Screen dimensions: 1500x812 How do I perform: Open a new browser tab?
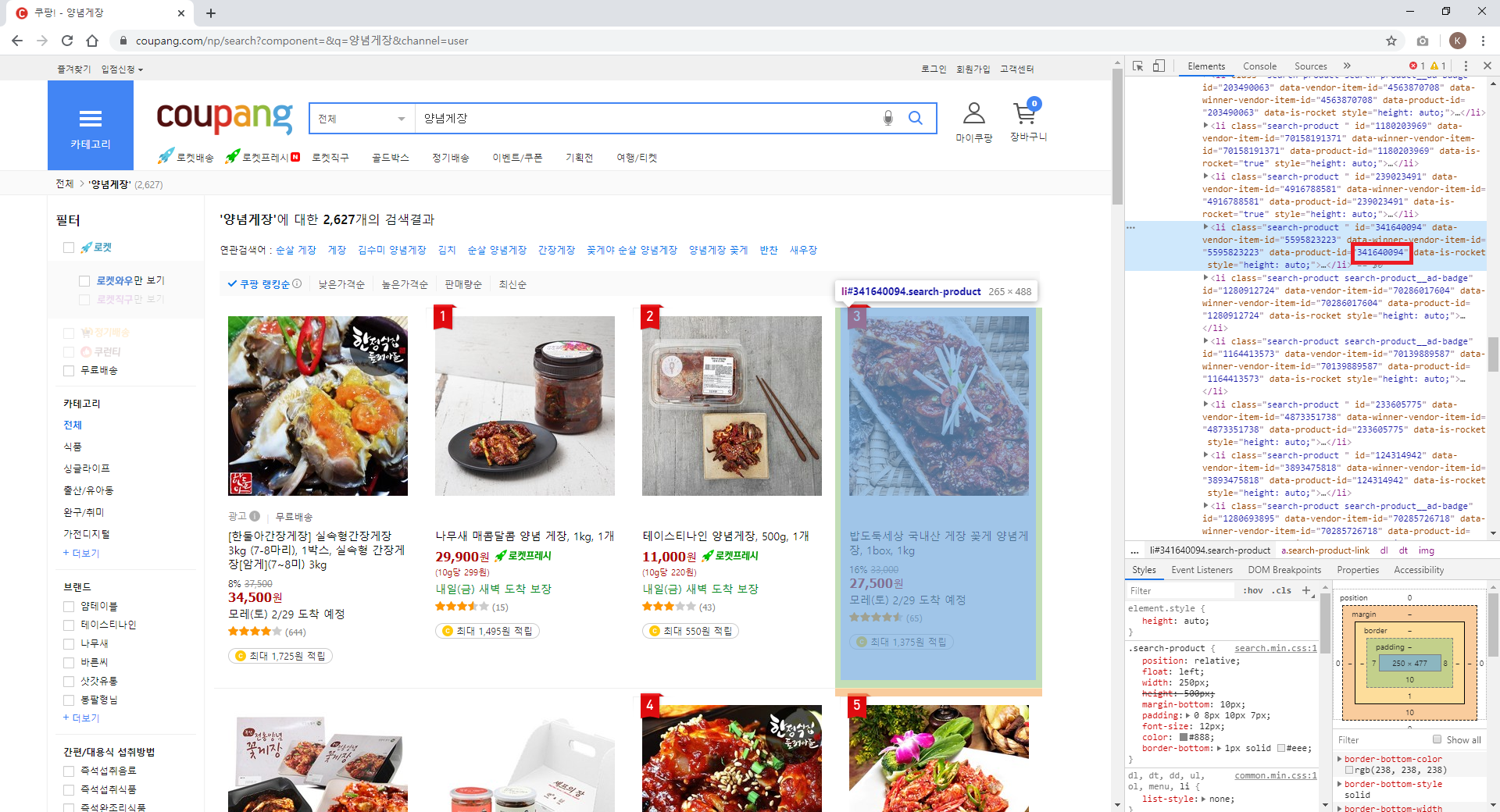(x=211, y=12)
